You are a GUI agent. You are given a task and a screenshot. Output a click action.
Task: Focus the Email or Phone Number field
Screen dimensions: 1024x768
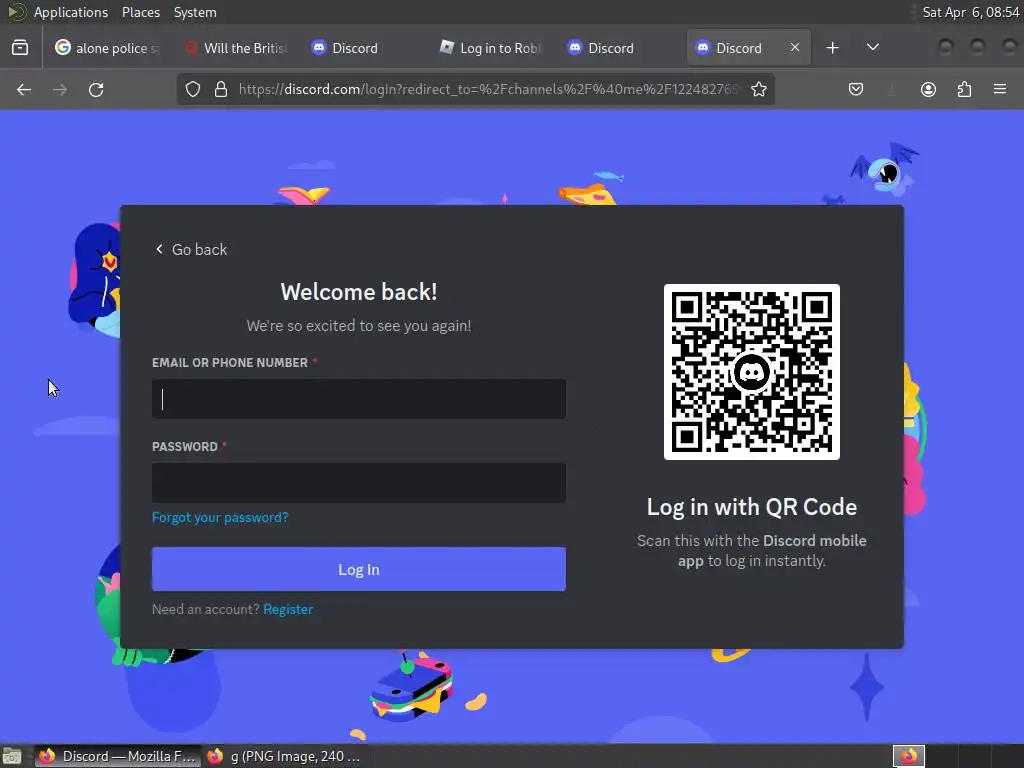tap(359, 398)
